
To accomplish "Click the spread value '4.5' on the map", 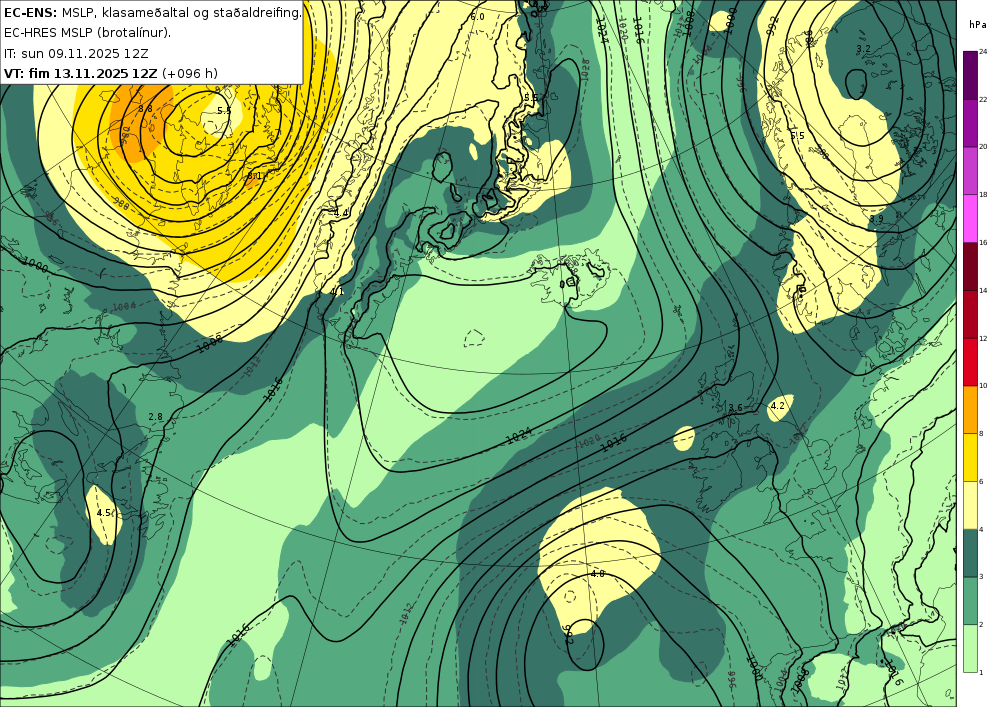I will click(x=105, y=513).
